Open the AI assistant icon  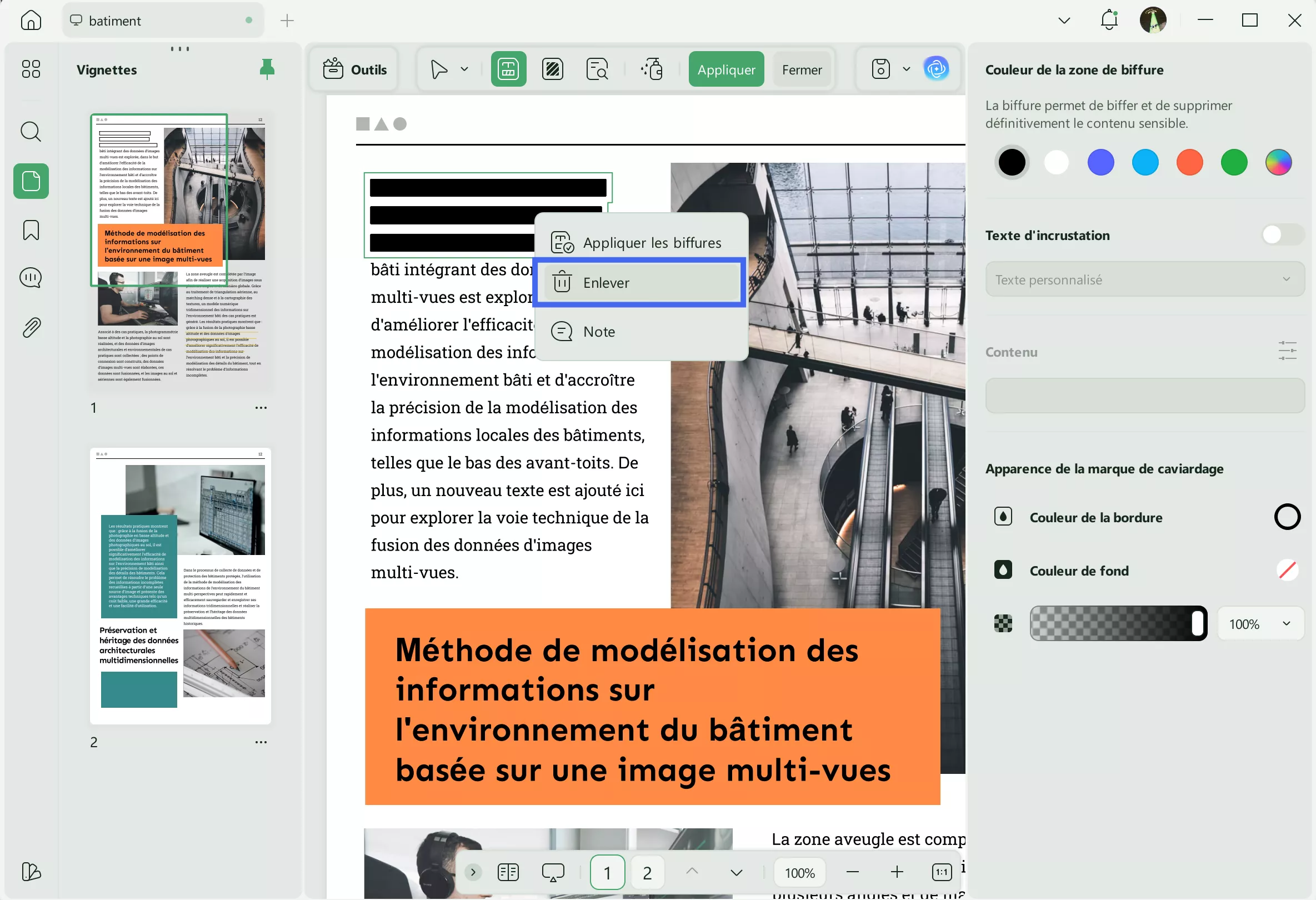click(x=937, y=69)
